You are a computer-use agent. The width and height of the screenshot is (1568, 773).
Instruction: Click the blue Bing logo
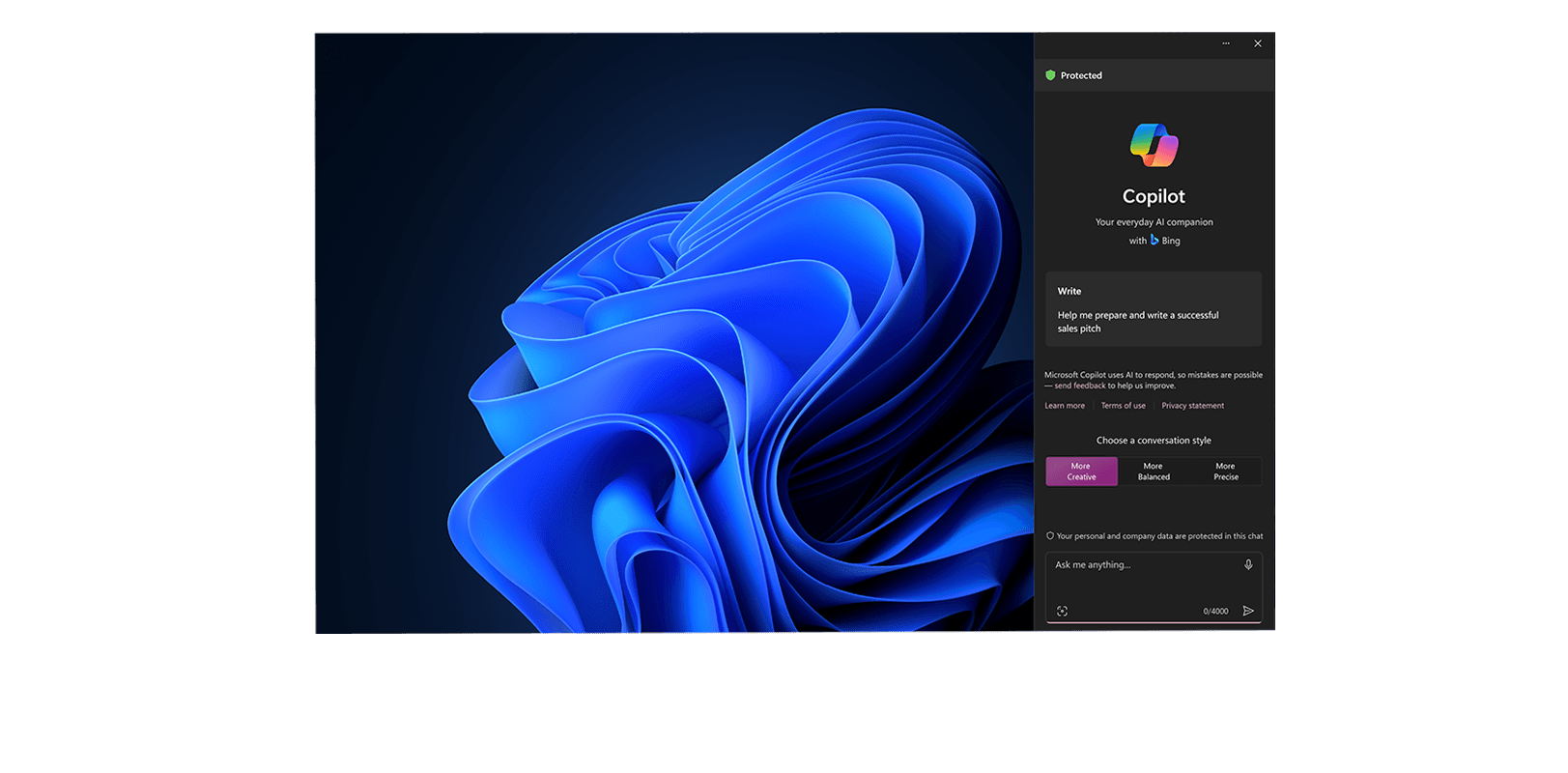click(1155, 240)
